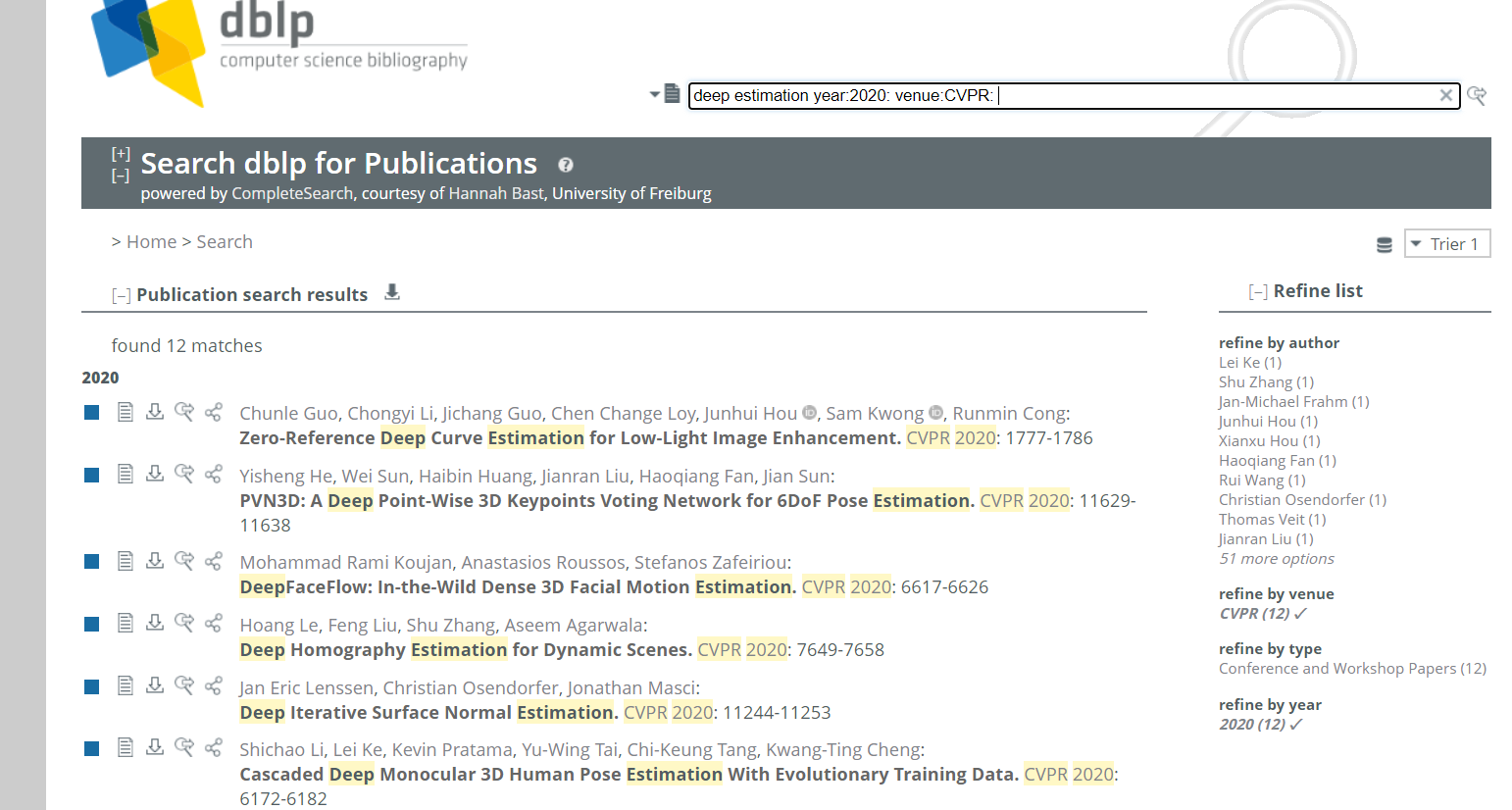View electronic edition of PVN3D paper

tap(126, 475)
